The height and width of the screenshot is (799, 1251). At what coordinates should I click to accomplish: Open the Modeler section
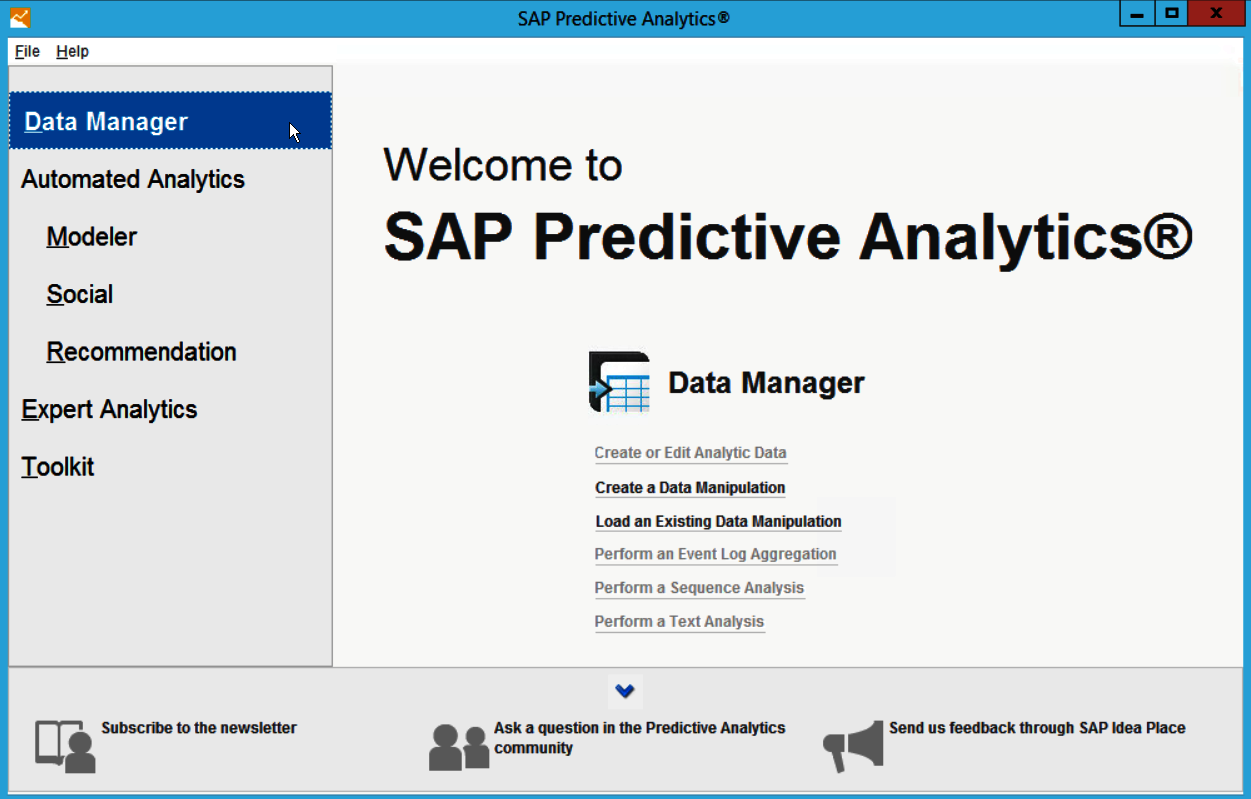[x=91, y=237]
